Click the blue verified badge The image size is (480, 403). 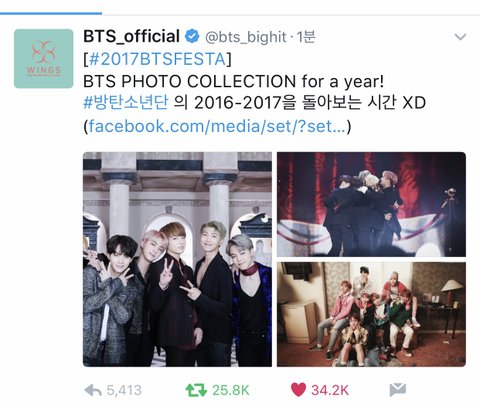tap(192, 36)
